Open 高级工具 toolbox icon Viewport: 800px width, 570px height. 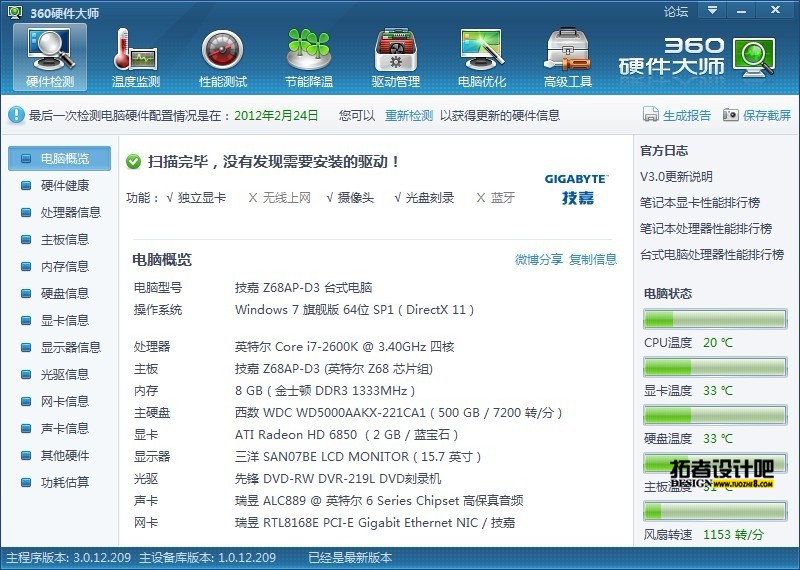[x=568, y=57]
